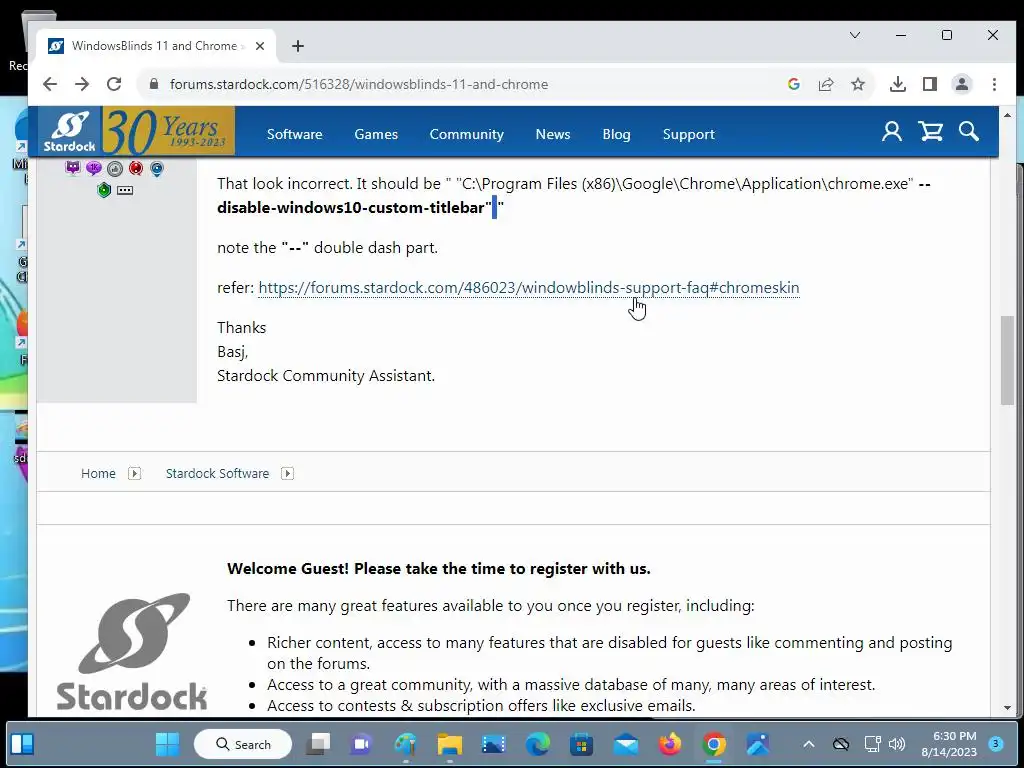Viewport: 1024px width, 768px height.
Task: Click the taskbar Search box
Action: (x=243, y=744)
